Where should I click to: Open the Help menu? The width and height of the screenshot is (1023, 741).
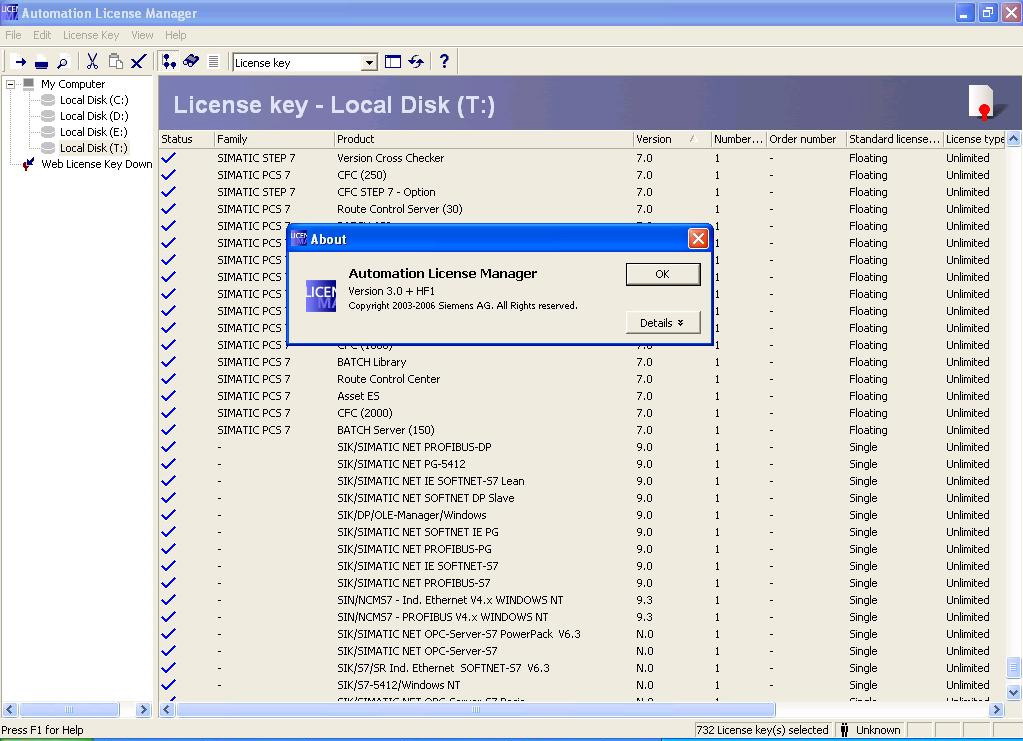(176, 35)
